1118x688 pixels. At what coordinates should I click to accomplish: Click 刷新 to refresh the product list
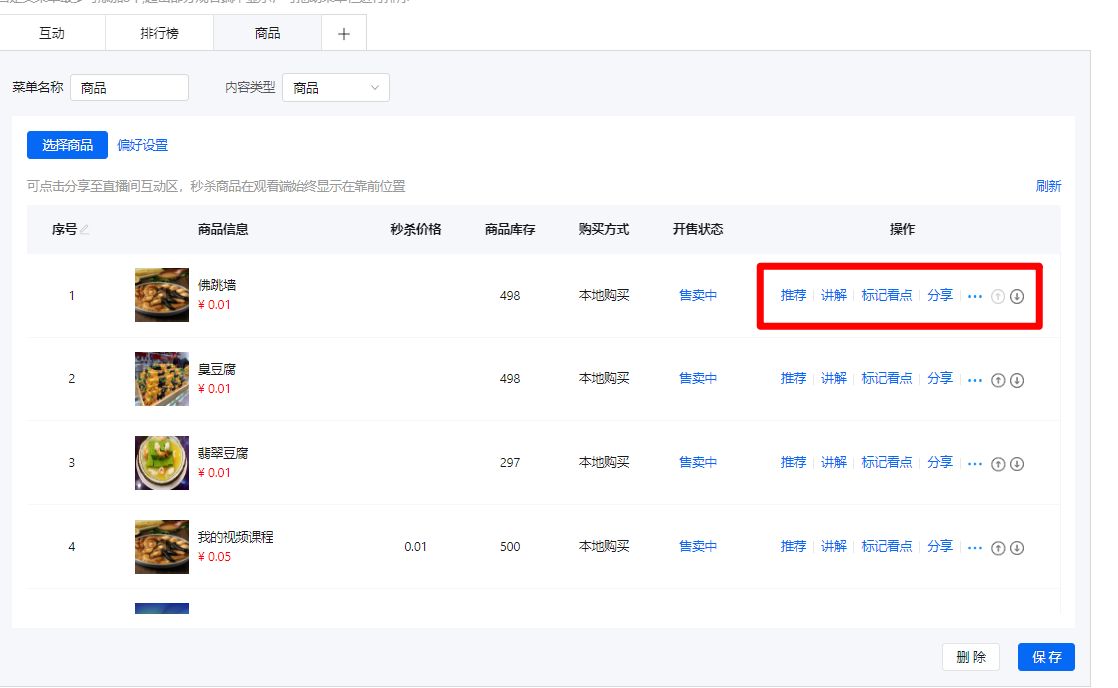tap(1048, 186)
